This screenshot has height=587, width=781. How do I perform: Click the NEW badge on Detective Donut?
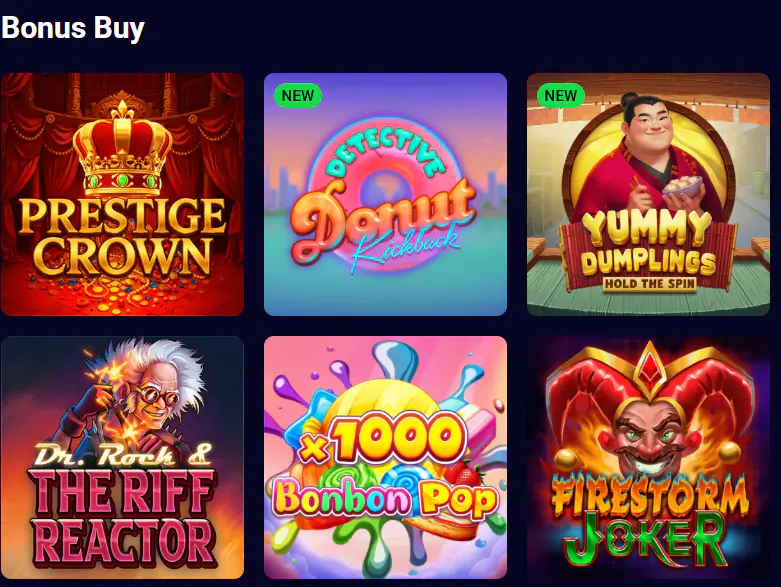(298, 95)
